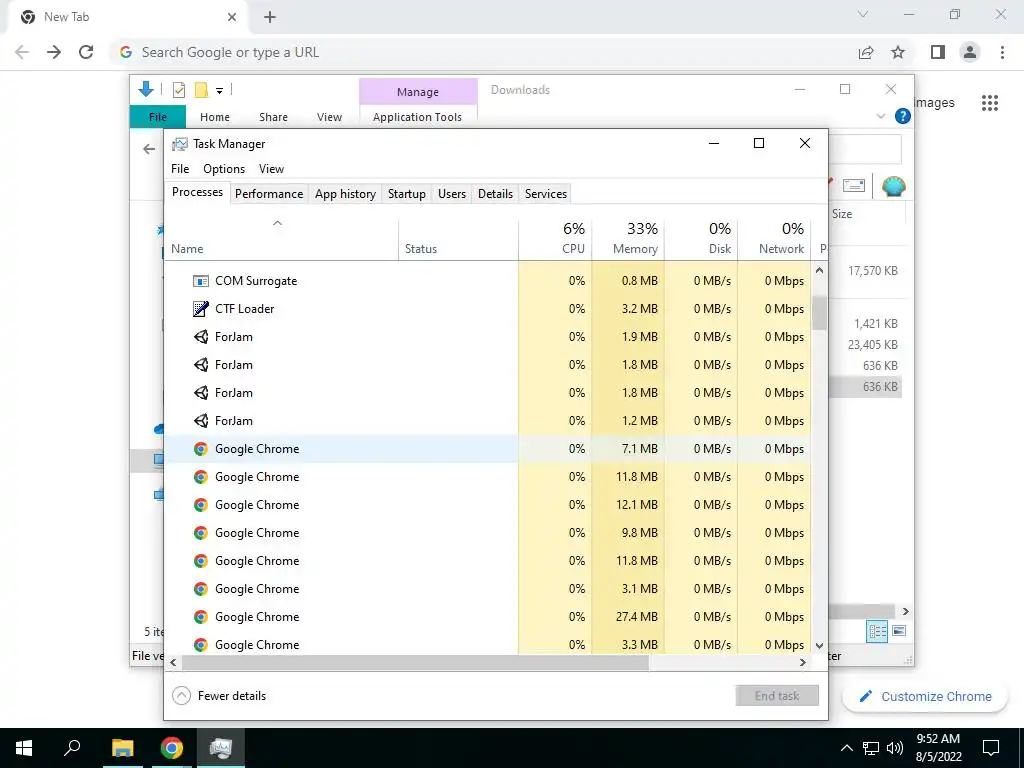Viewport: 1024px width, 768px height.
Task: Switch to the Startup tab
Action: coord(406,194)
